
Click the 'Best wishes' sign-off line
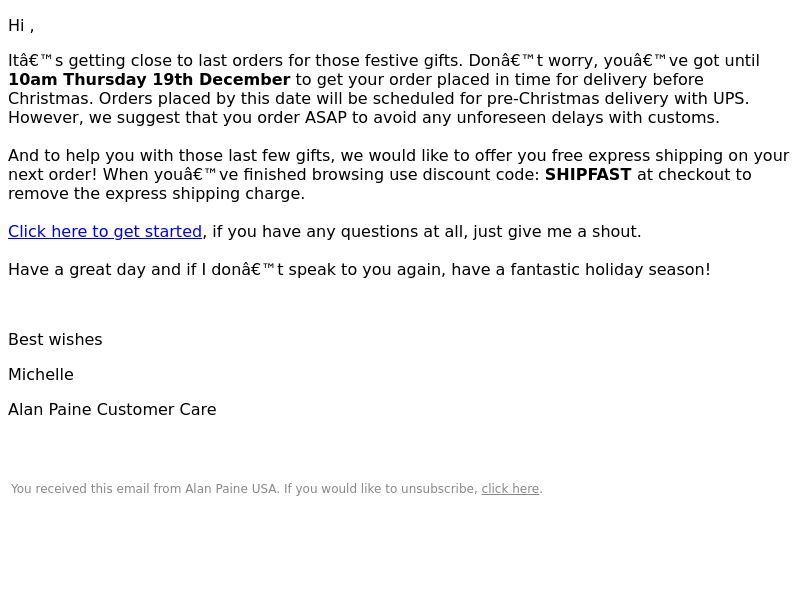pos(55,340)
